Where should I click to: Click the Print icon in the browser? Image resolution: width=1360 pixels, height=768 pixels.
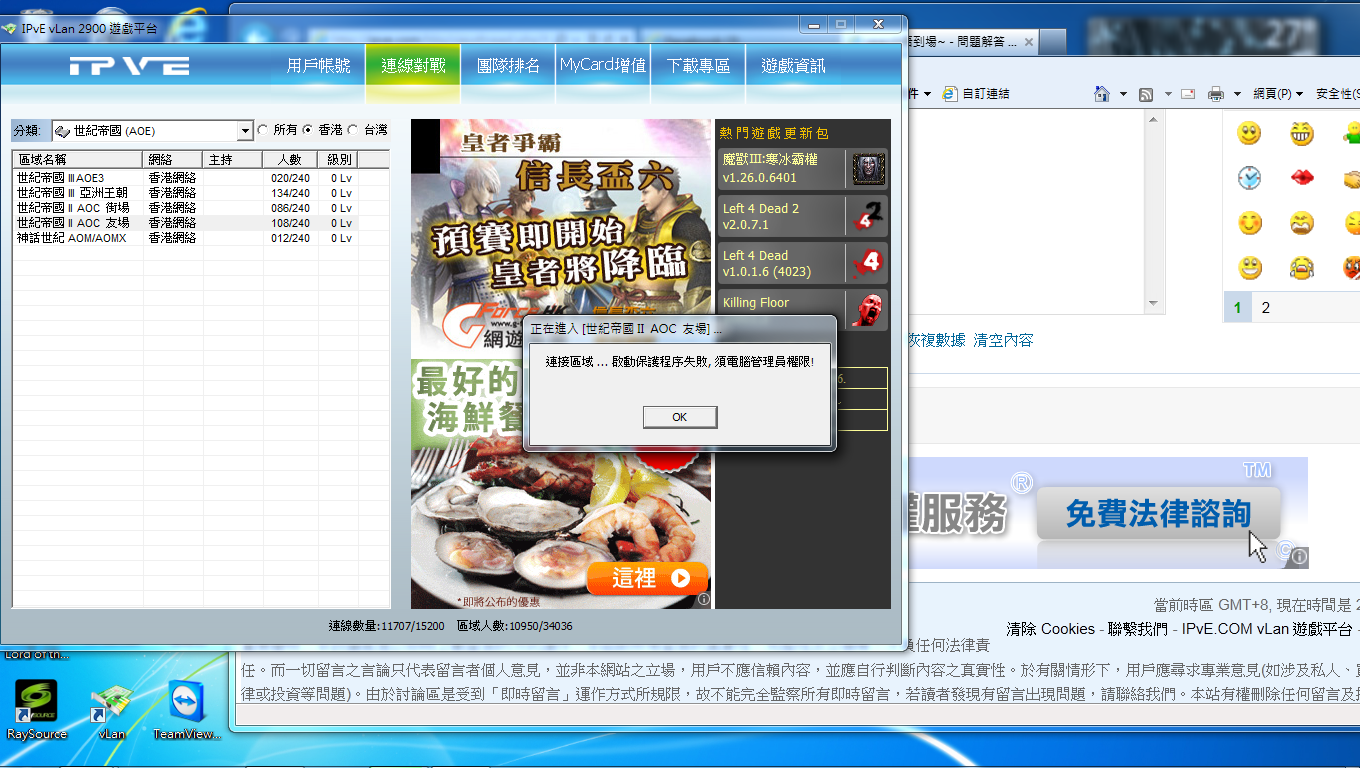point(1216,94)
